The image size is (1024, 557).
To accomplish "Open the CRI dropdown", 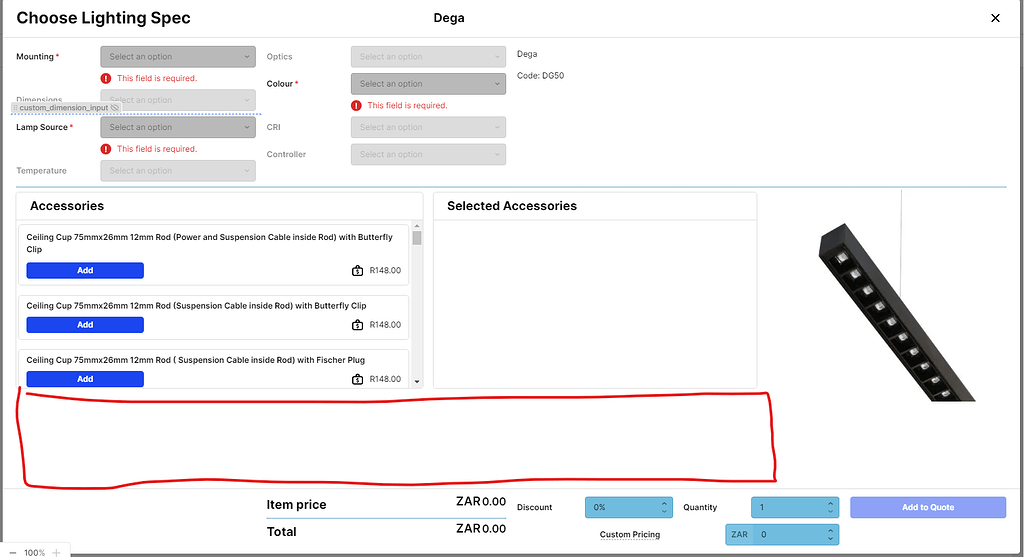I will [428, 127].
